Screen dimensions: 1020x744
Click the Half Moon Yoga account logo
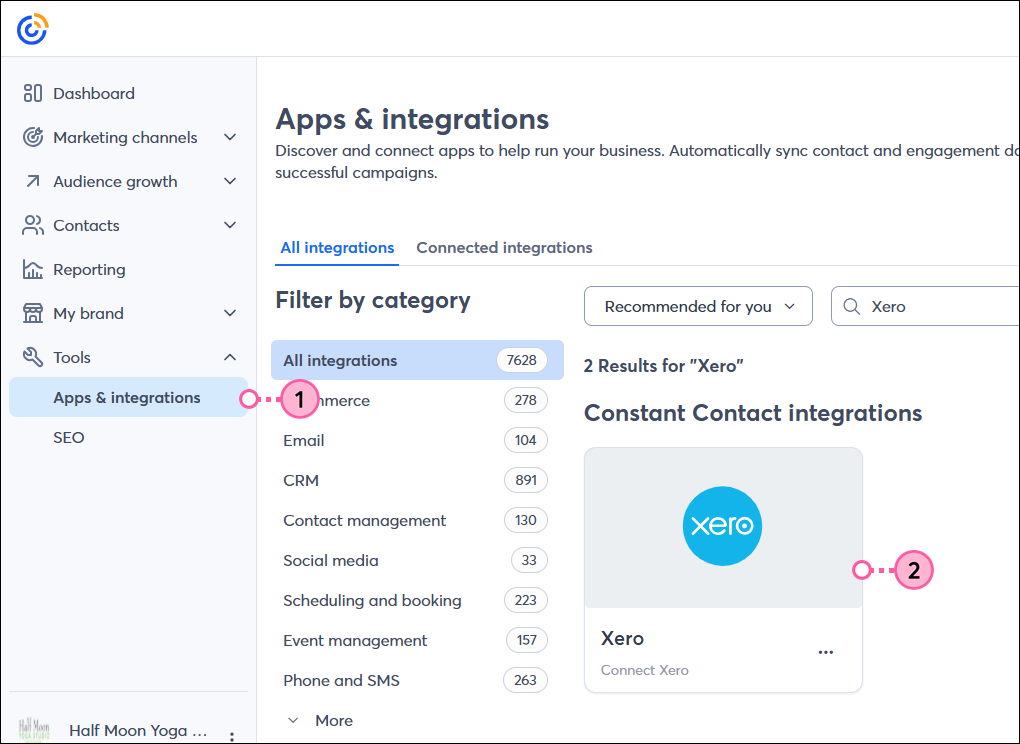pos(34,730)
